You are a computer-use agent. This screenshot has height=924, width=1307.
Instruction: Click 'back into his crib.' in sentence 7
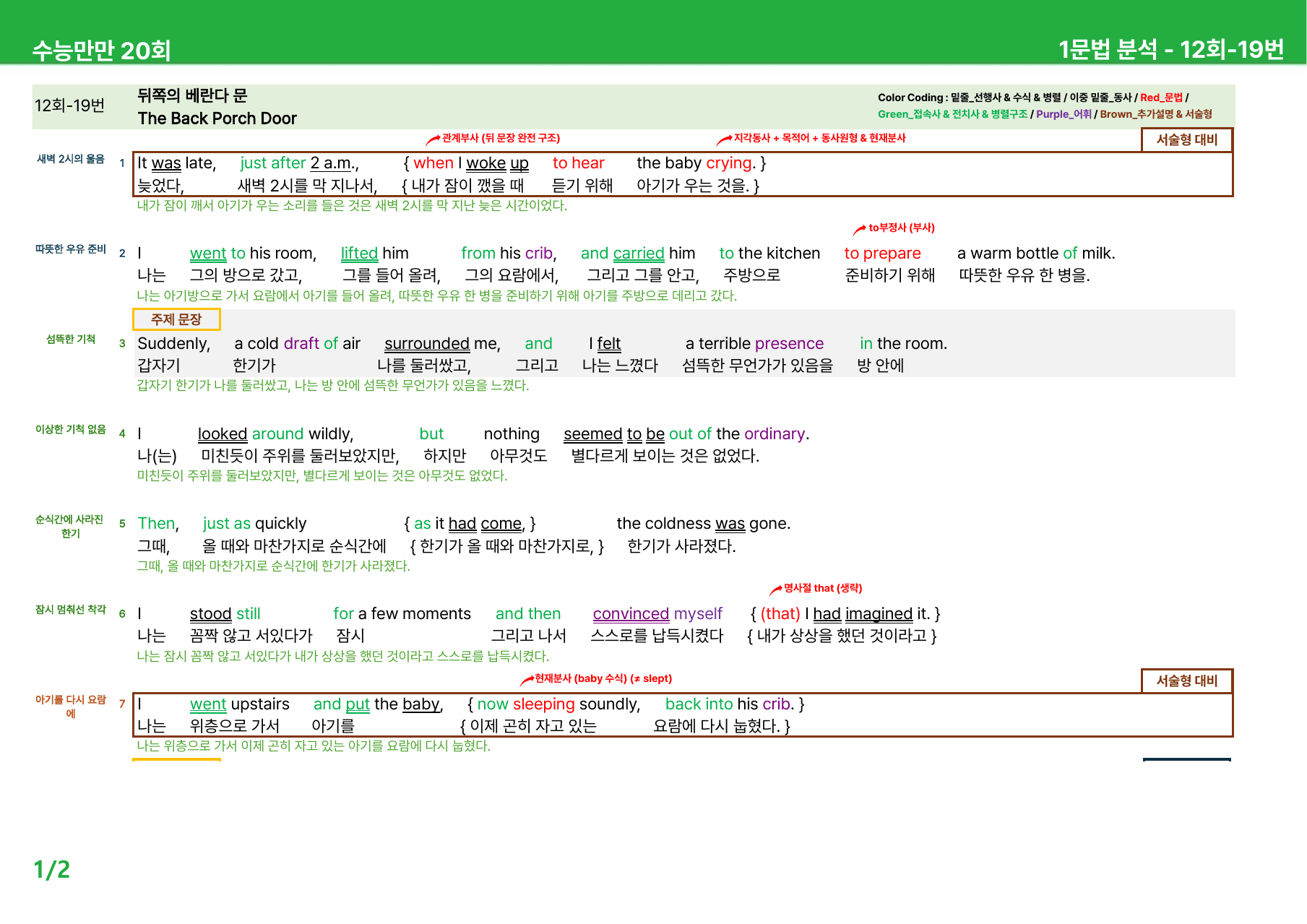pos(730,704)
